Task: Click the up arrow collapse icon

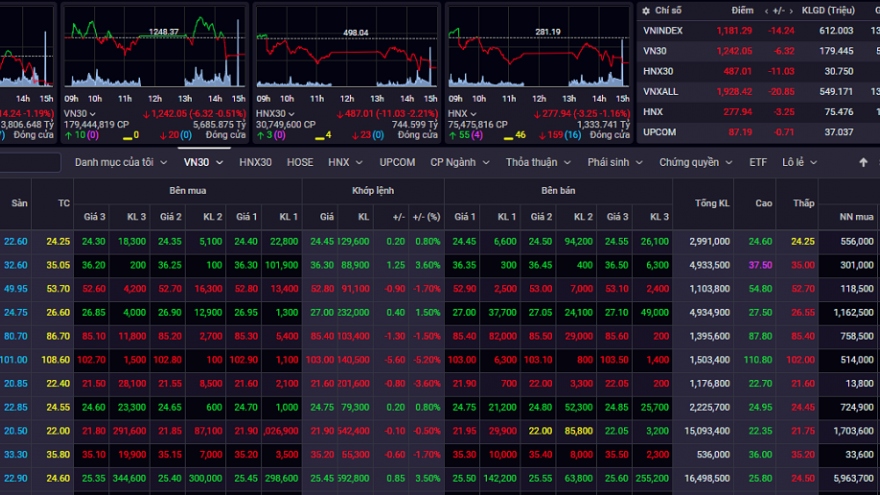Action: click(x=863, y=162)
